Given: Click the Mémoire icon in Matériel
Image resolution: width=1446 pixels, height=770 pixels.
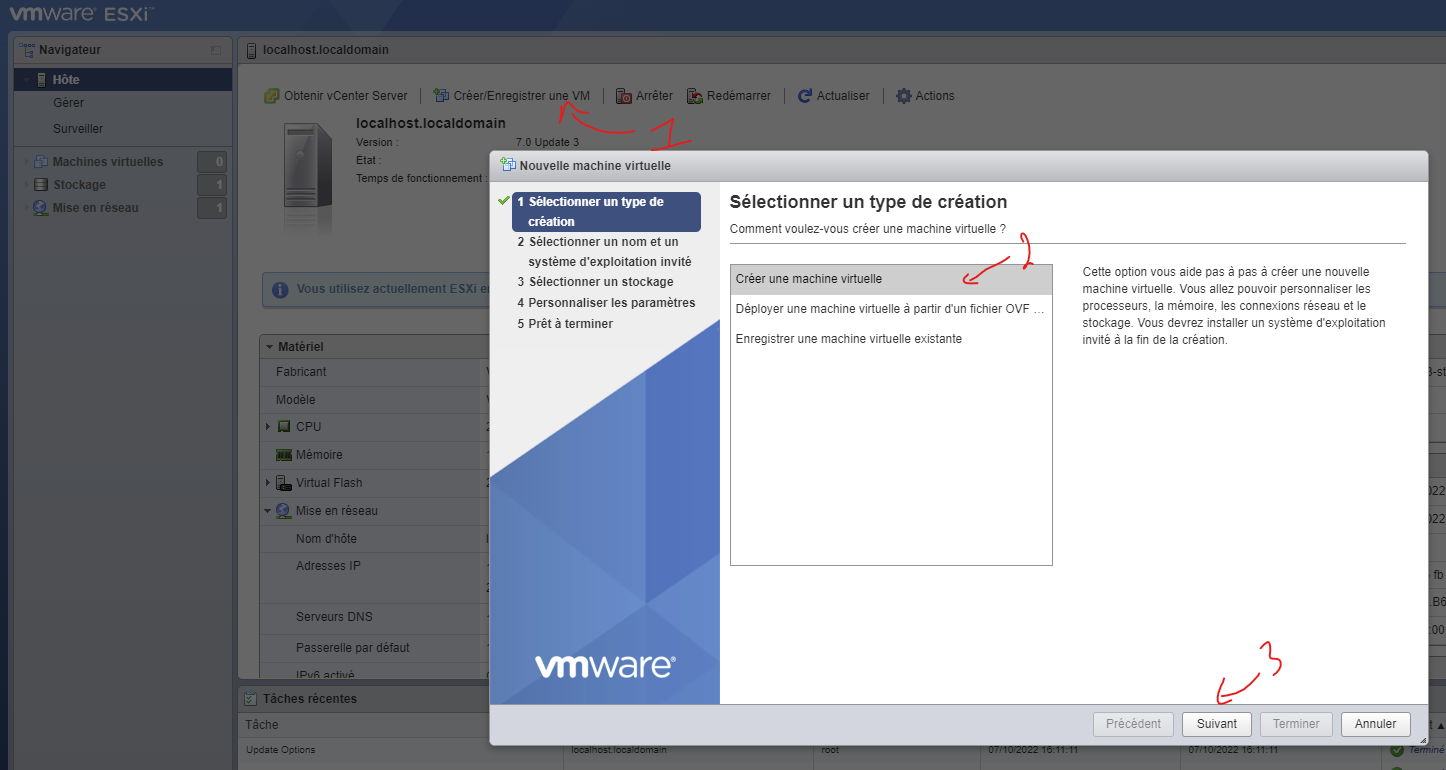Looking at the screenshot, I should click(x=284, y=455).
